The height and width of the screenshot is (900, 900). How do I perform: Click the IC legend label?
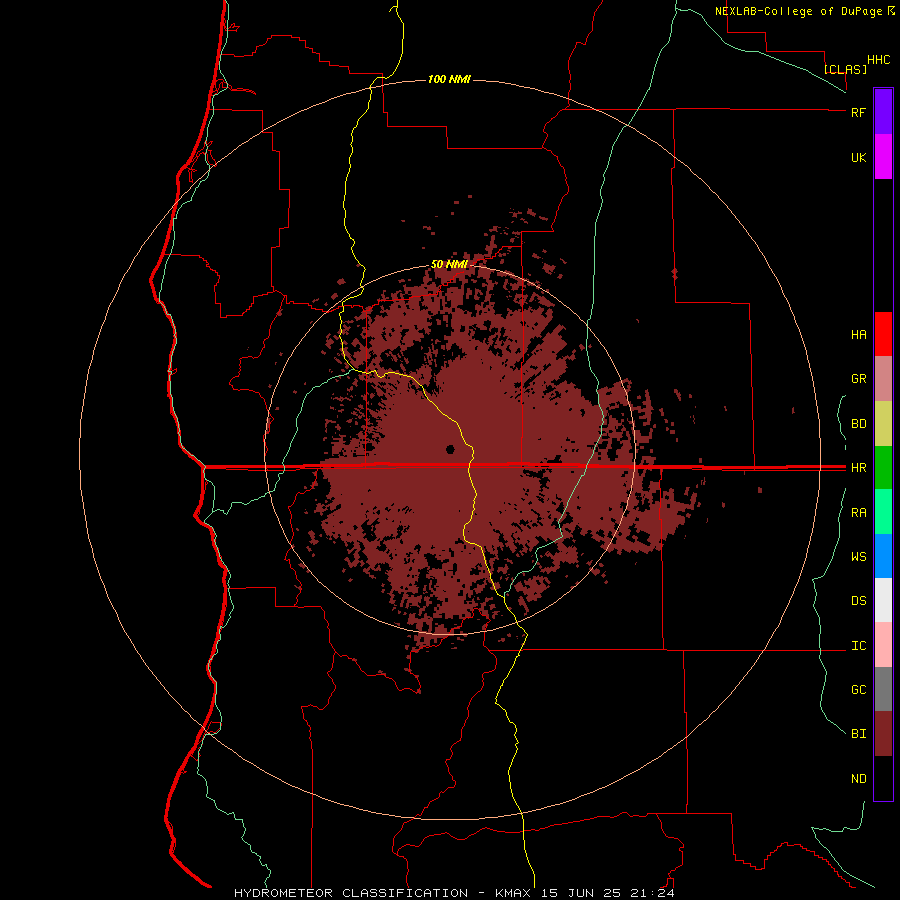coord(858,646)
